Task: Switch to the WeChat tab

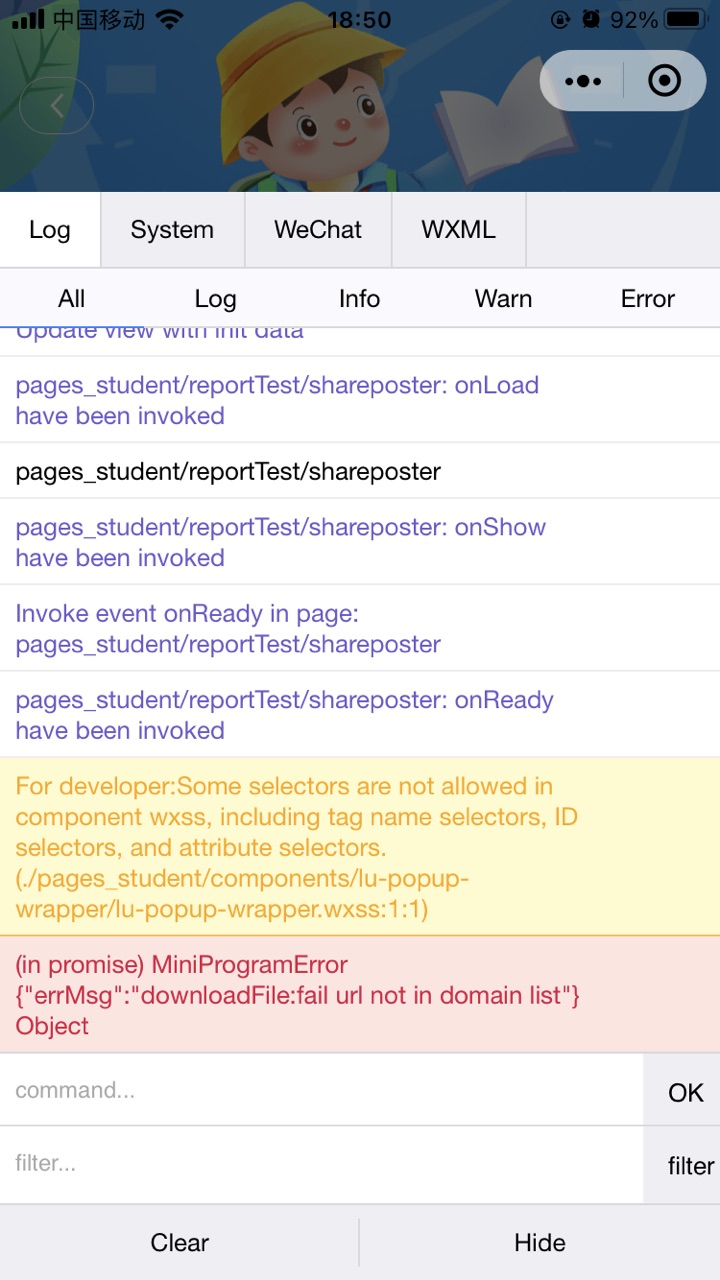Action: [x=318, y=230]
